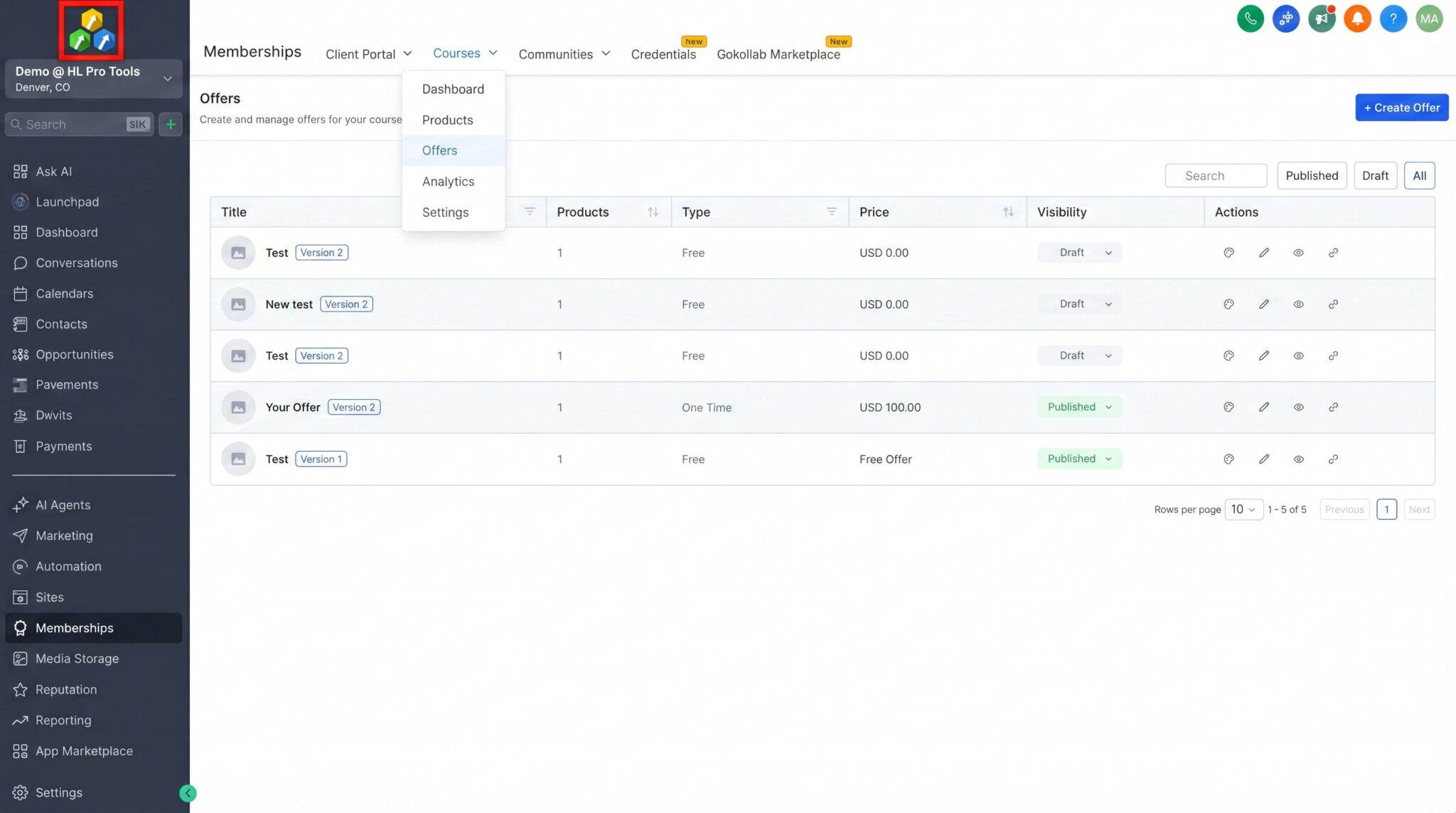Image resolution: width=1456 pixels, height=813 pixels.
Task: Click the blue help question mark icon
Action: (x=1393, y=18)
